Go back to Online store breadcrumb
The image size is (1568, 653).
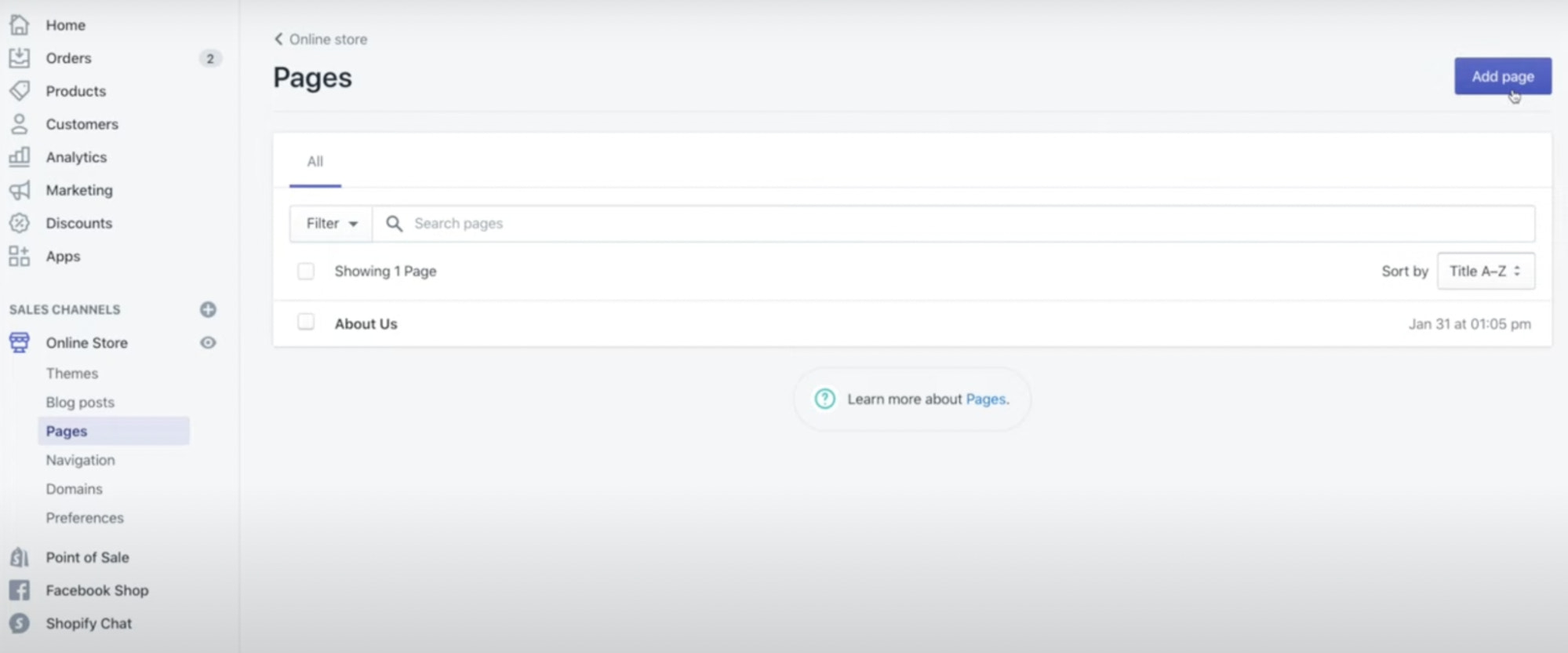[321, 39]
